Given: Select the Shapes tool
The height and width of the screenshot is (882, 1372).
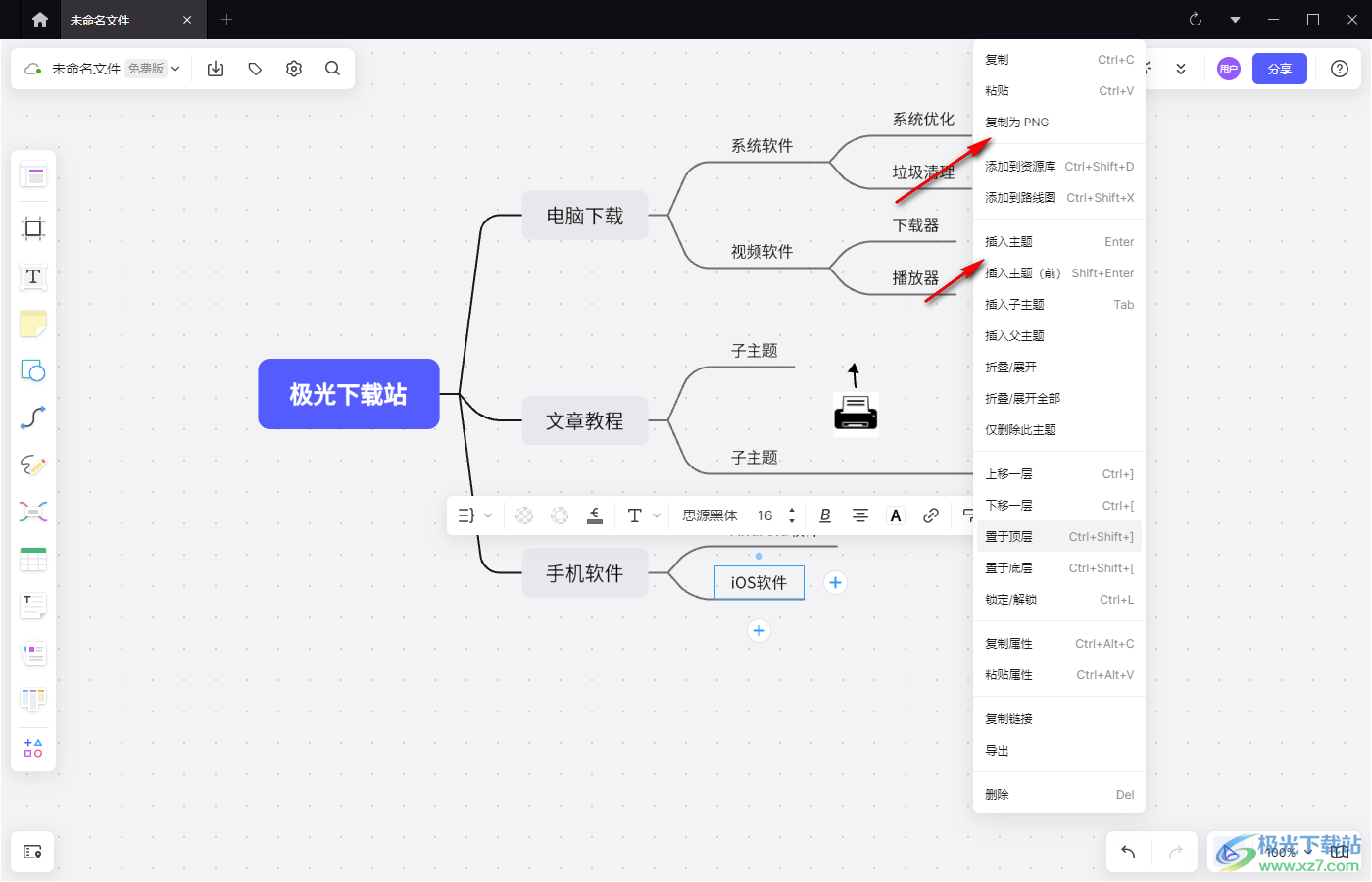Looking at the screenshot, I should (x=33, y=370).
